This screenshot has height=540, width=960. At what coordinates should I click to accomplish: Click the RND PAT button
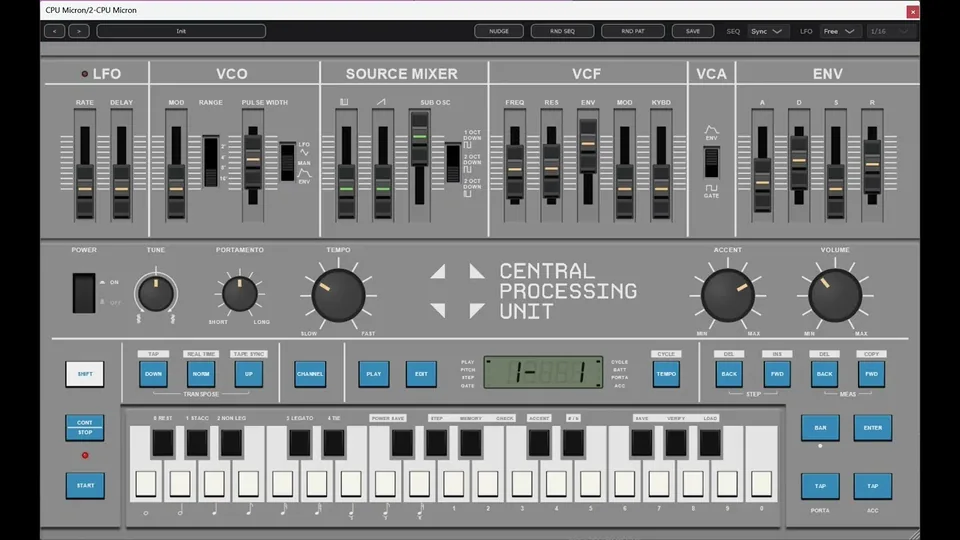coord(632,31)
